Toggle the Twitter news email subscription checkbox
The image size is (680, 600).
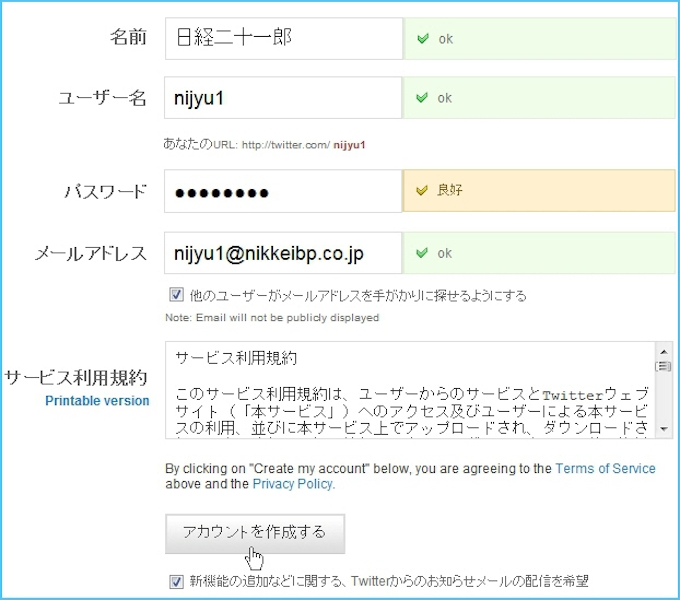pos(176,581)
